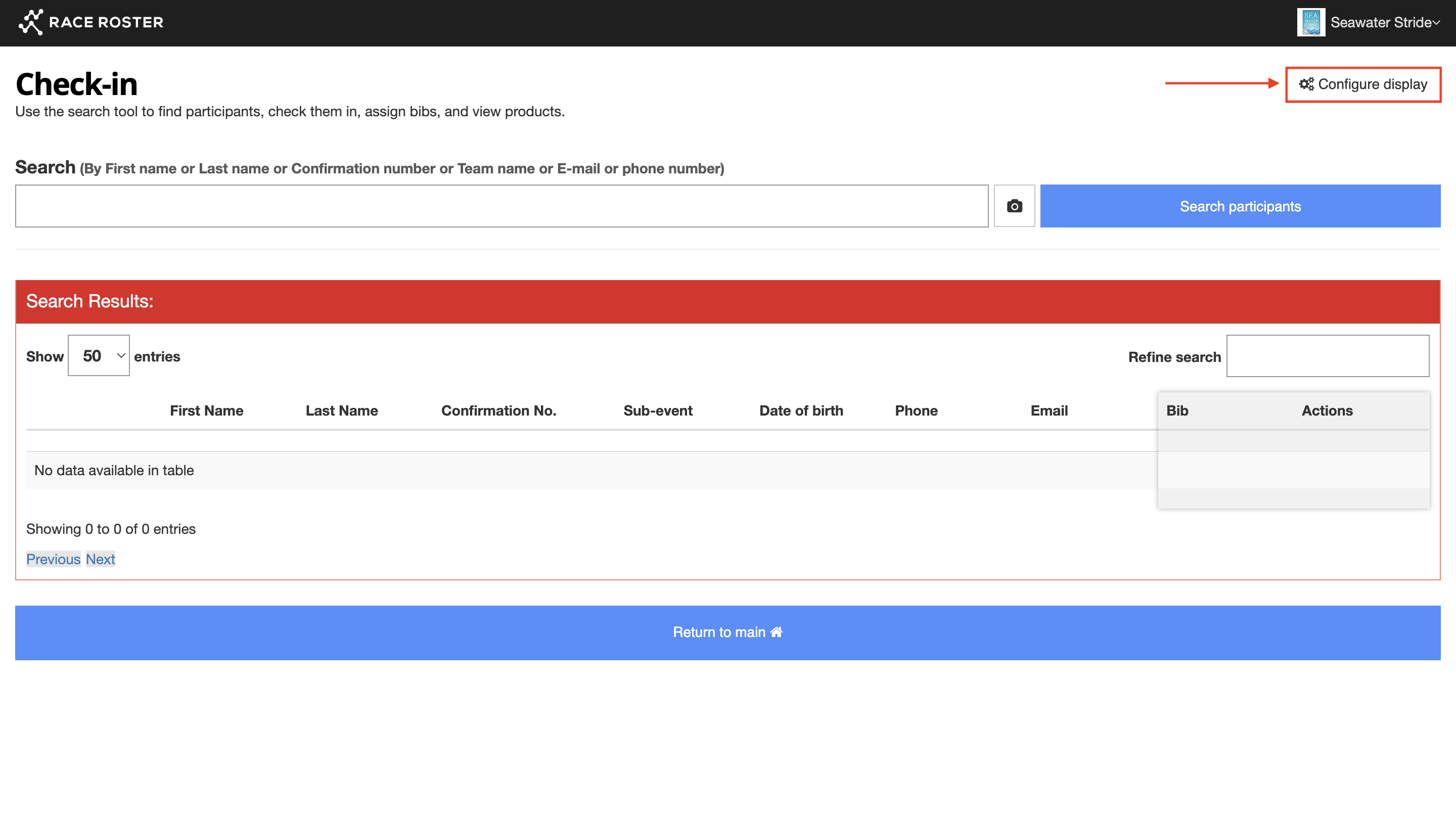The width and height of the screenshot is (1456, 820).
Task: Sort by Date of birth column header
Action: (801, 411)
